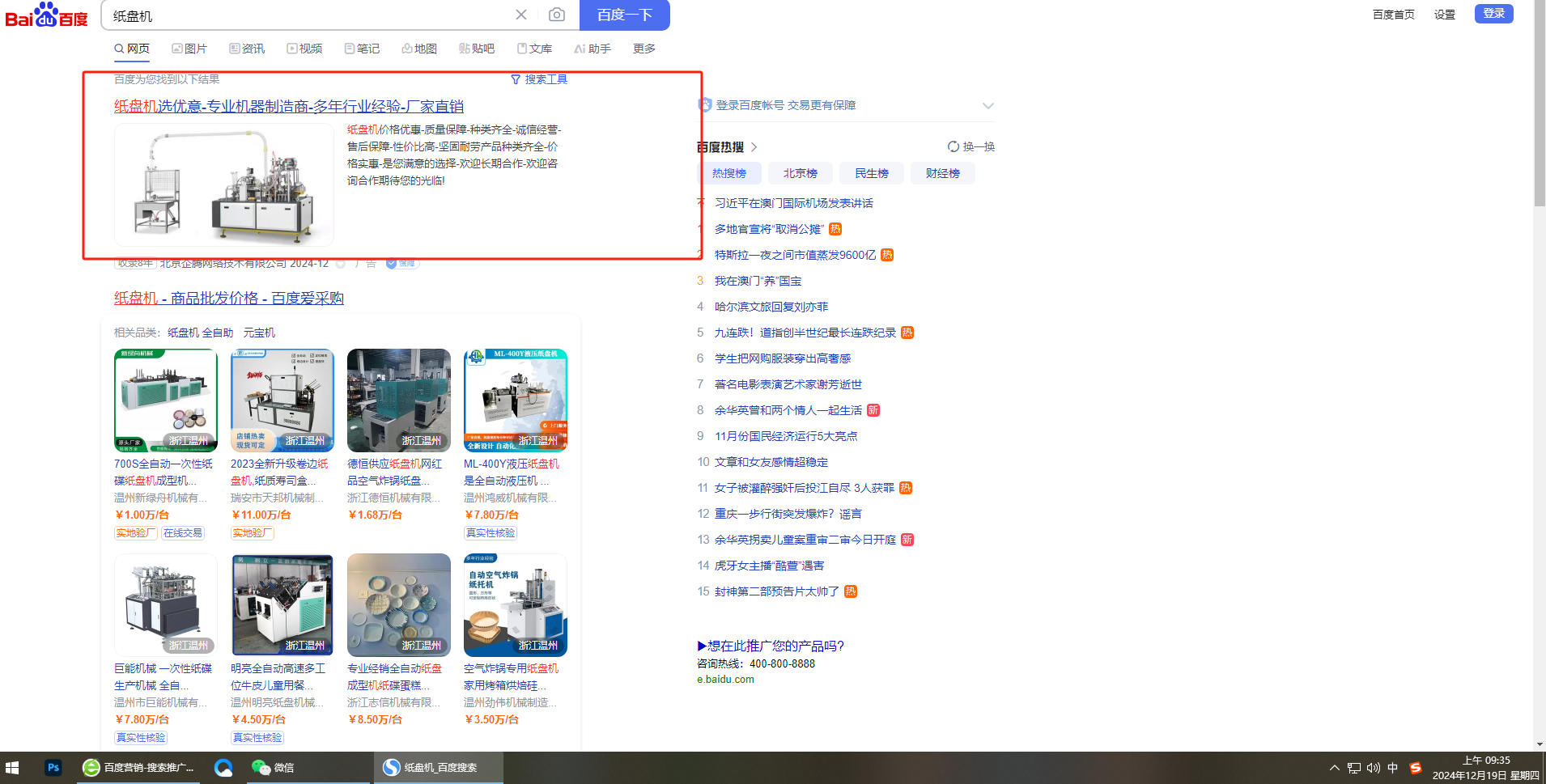Open the network tray icon
Image resolution: width=1546 pixels, height=784 pixels.
[x=1354, y=768]
